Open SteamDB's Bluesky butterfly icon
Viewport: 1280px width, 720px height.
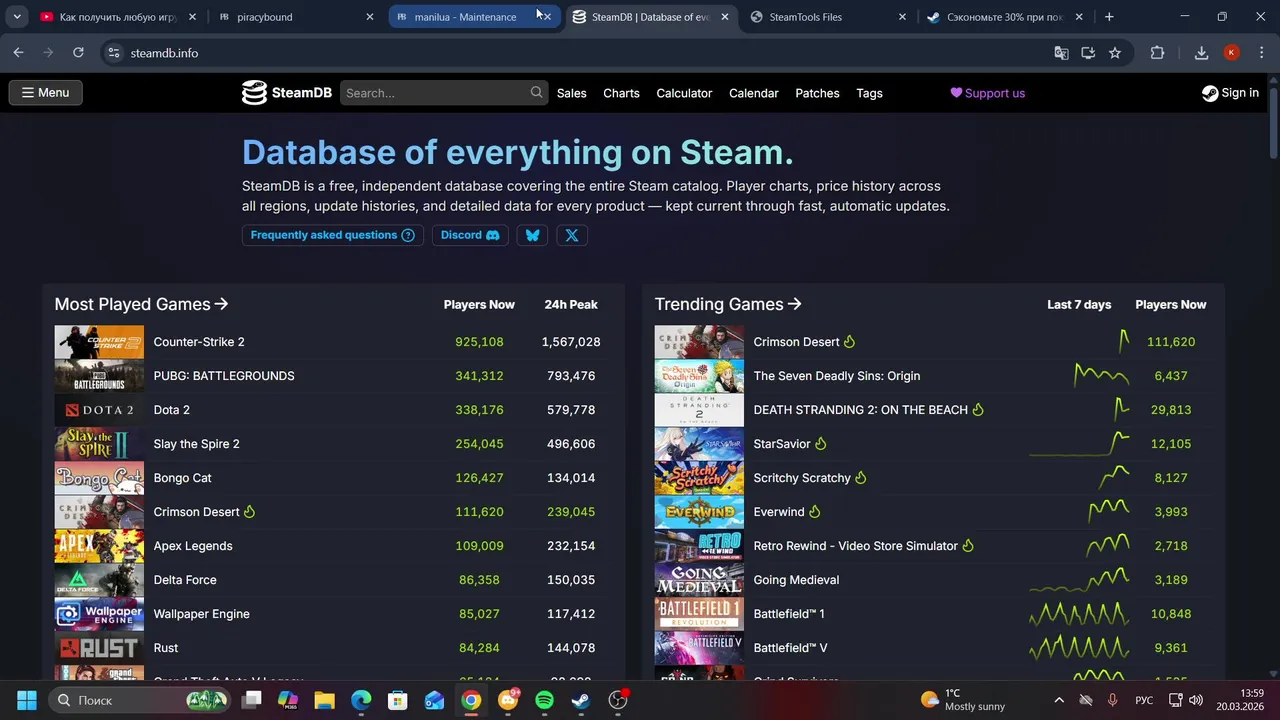click(532, 235)
